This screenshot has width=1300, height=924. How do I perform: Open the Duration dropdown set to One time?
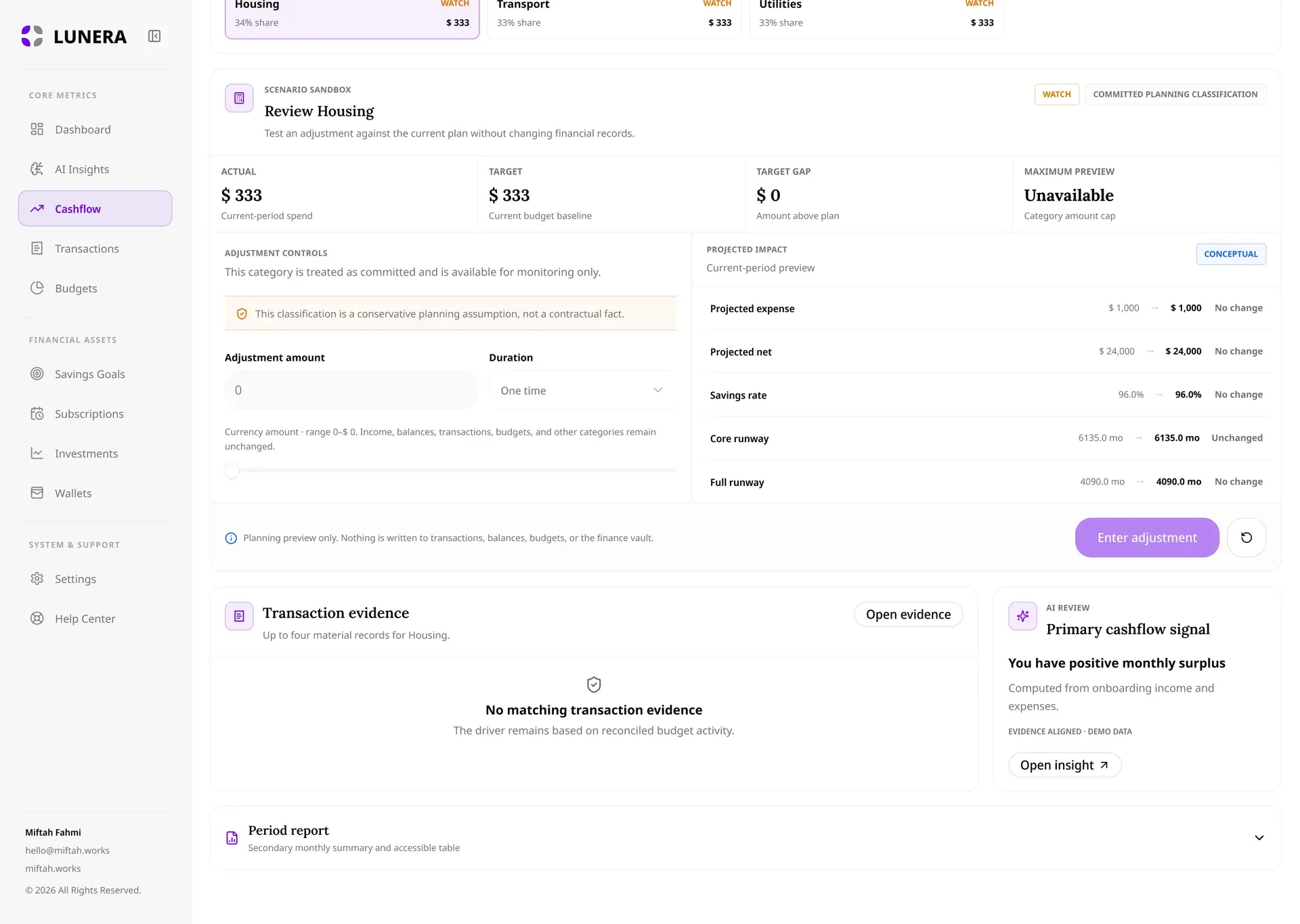pyautogui.click(x=581, y=391)
